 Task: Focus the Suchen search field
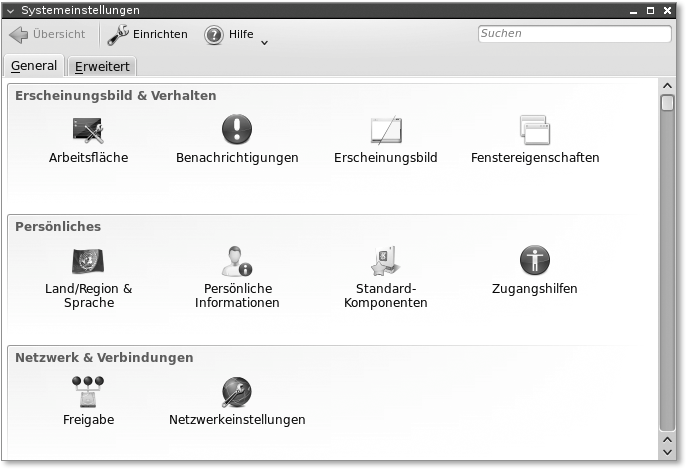click(x=574, y=34)
